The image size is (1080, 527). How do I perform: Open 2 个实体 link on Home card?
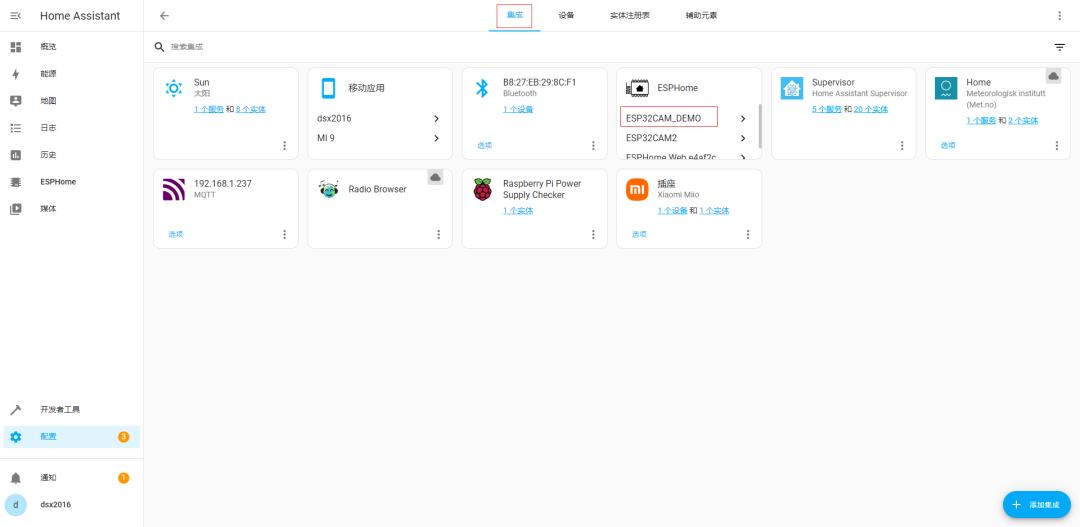point(1023,121)
